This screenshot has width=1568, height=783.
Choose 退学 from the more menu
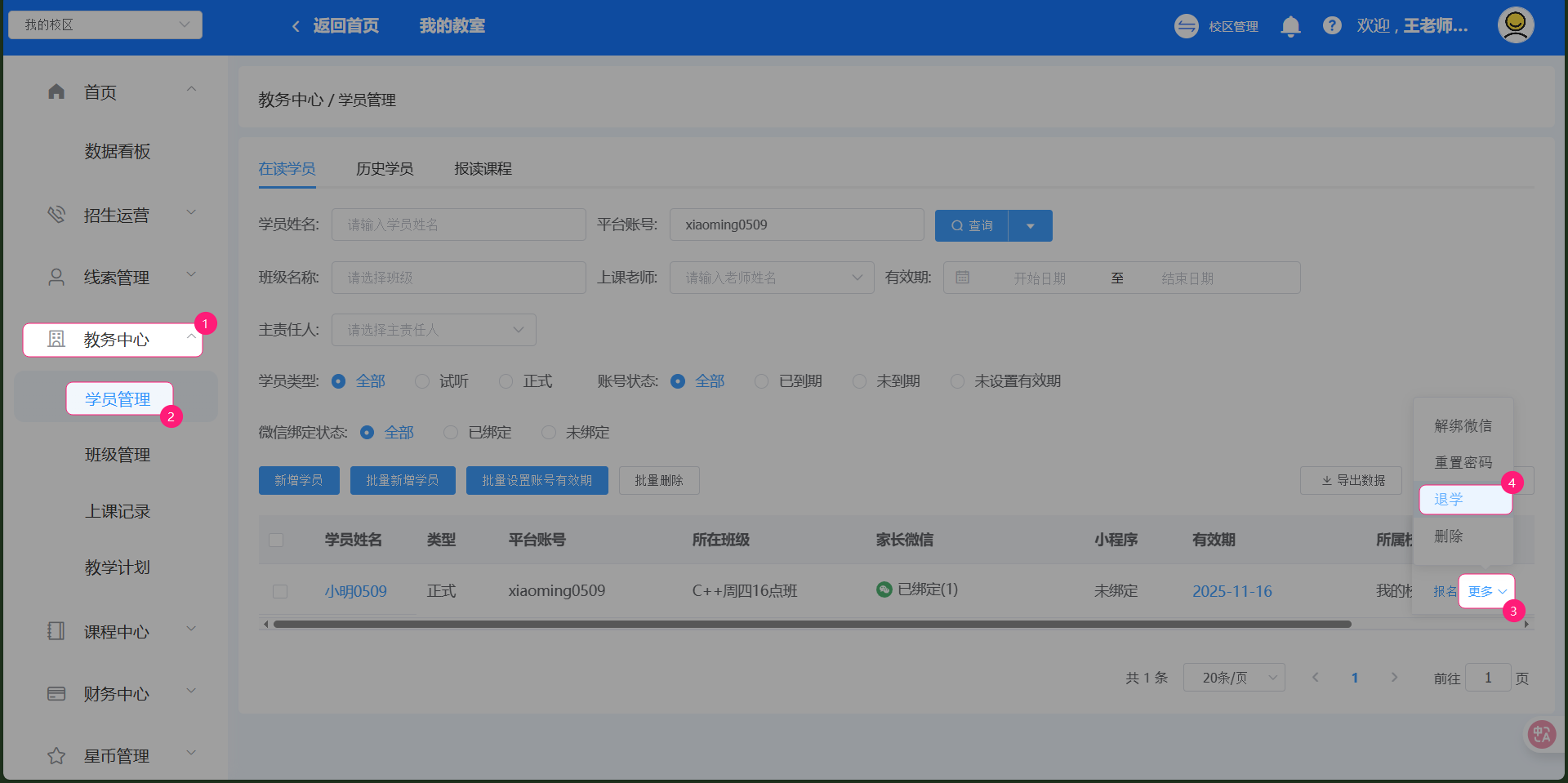(x=1449, y=500)
